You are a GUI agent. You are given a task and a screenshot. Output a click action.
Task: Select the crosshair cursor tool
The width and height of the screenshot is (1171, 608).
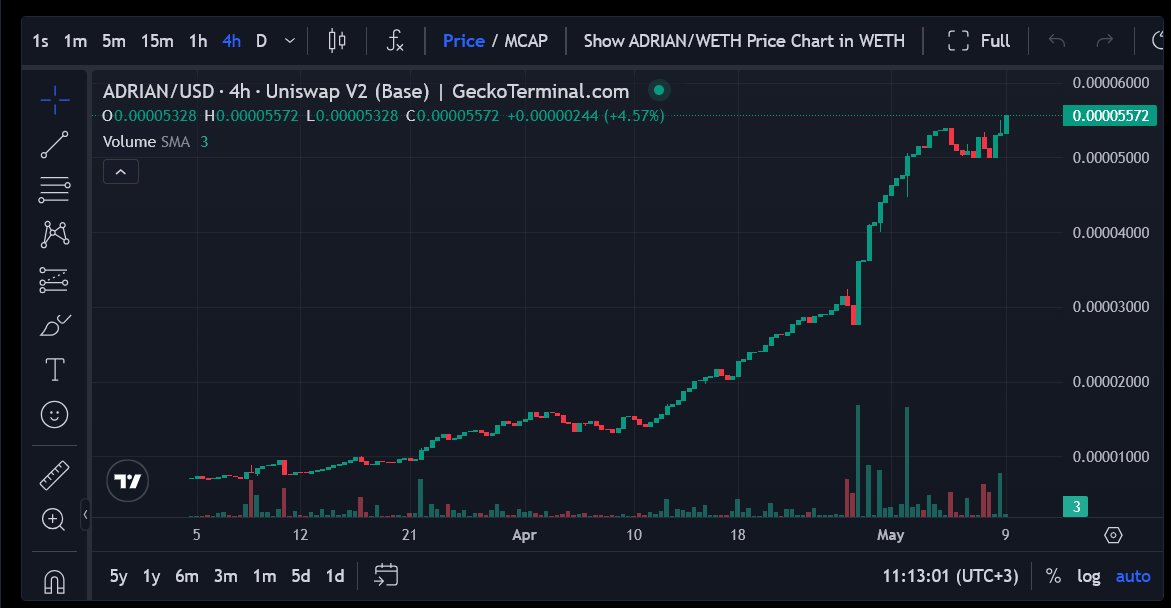coord(55,100)
